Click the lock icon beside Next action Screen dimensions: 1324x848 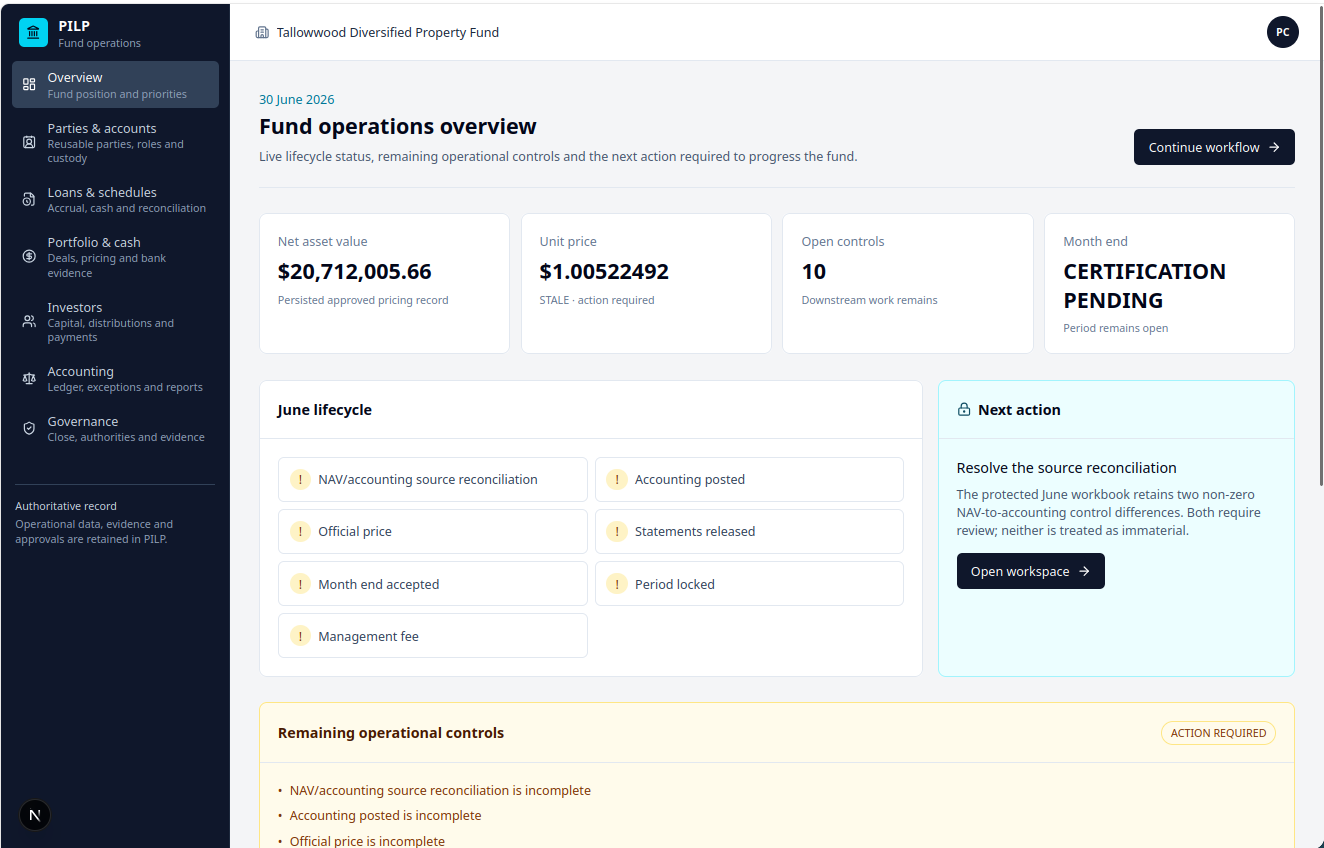coord(964,410)
